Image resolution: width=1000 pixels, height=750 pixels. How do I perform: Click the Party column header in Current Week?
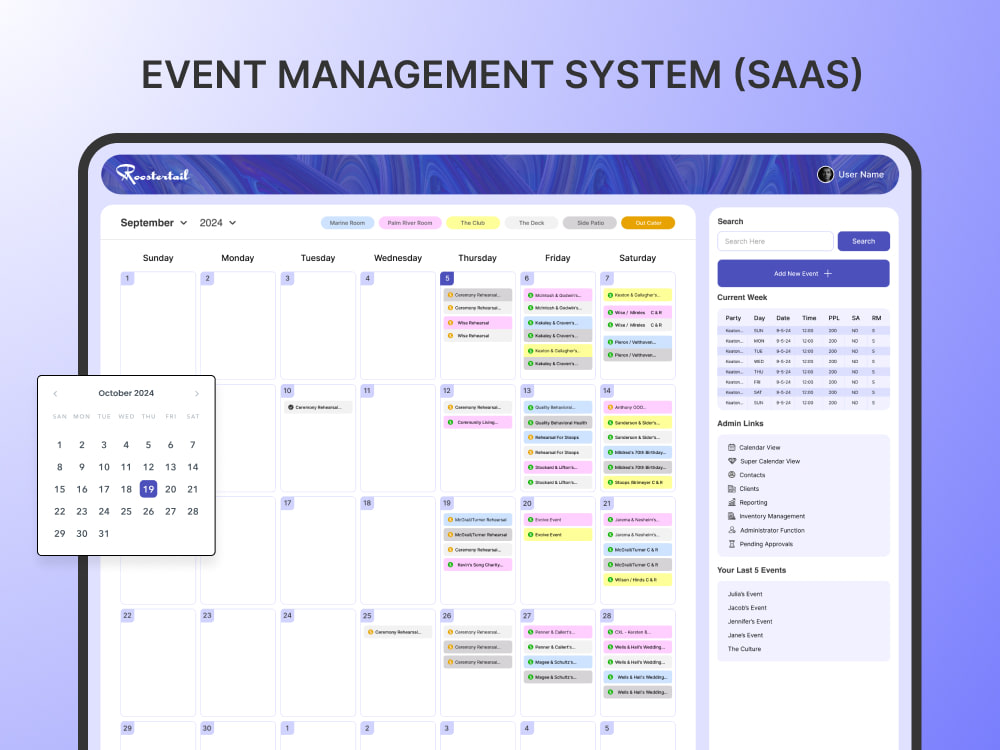click(733, 318)
